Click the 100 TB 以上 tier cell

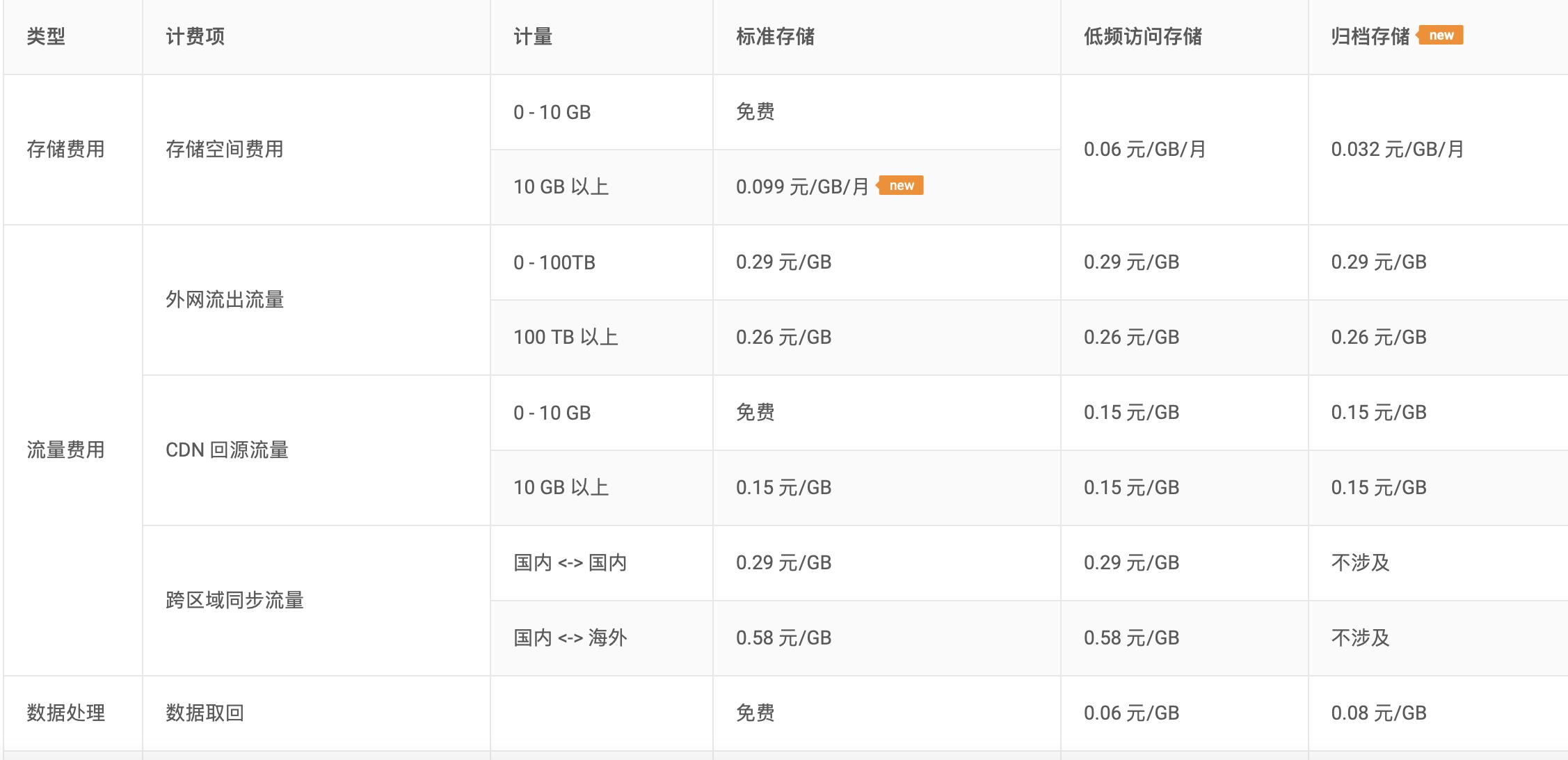pos(566,338)
